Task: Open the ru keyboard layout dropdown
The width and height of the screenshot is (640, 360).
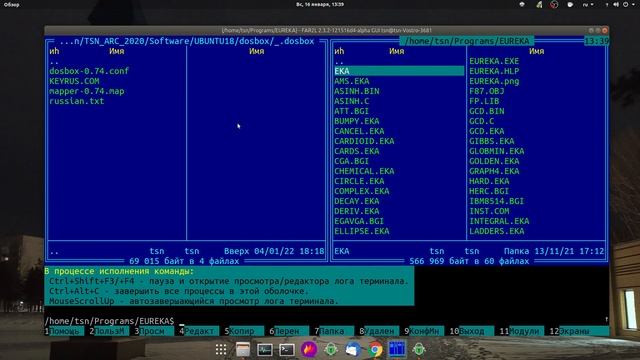Action: click(588, 4)
